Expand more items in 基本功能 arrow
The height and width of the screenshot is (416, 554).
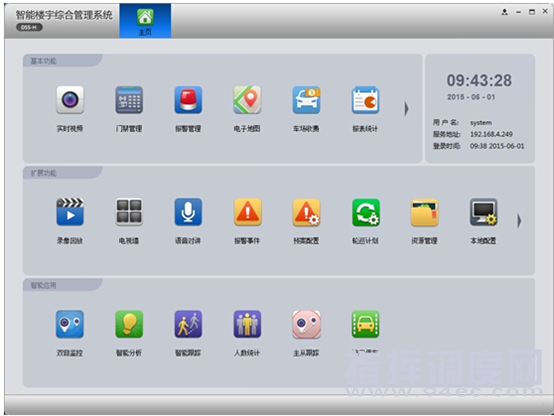[406, 109]
